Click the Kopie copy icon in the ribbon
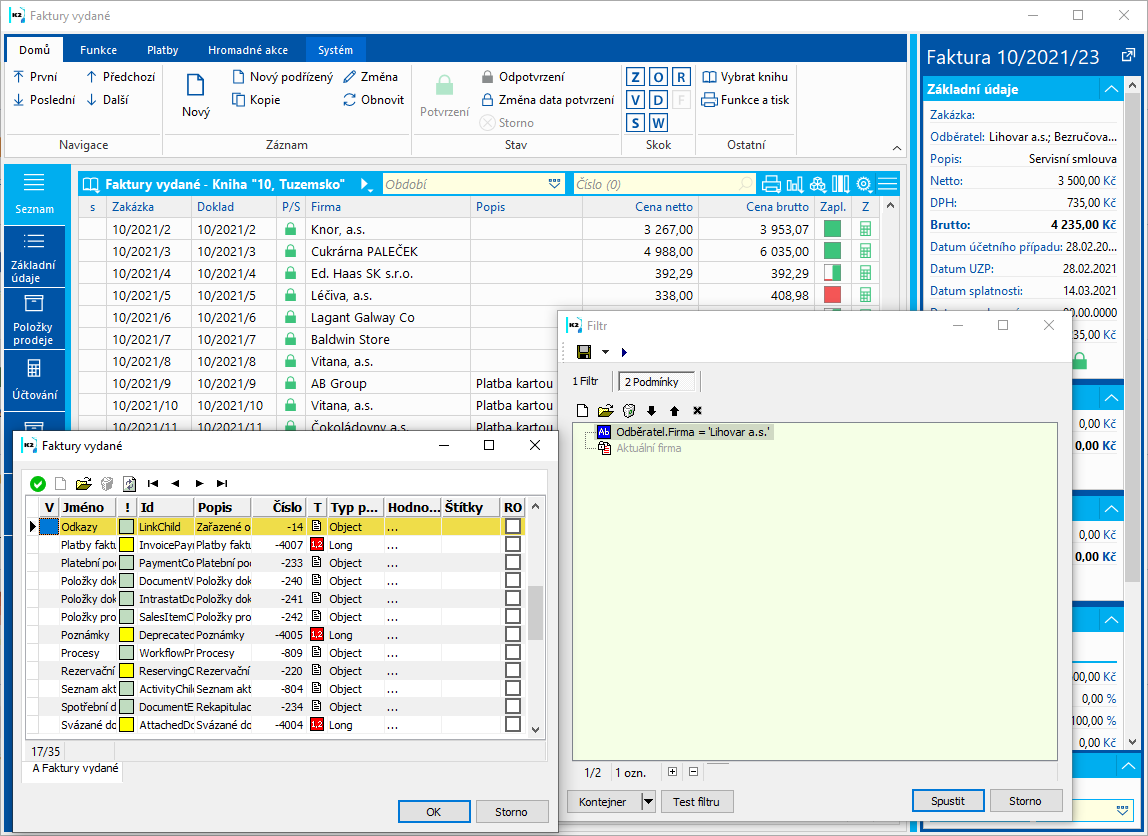Viewport: 1148px width, 836px height. (x=239, y=100)
